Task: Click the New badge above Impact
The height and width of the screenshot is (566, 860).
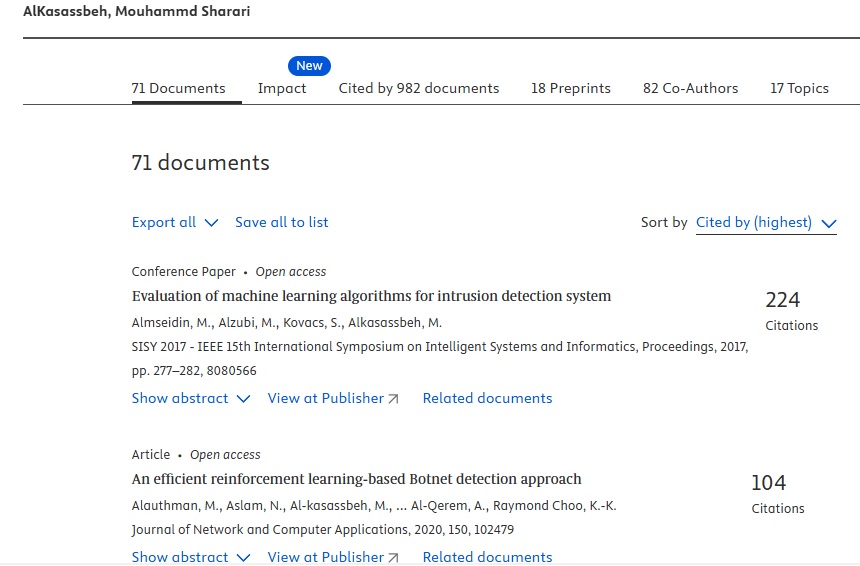Action: (x=309, y=66)
